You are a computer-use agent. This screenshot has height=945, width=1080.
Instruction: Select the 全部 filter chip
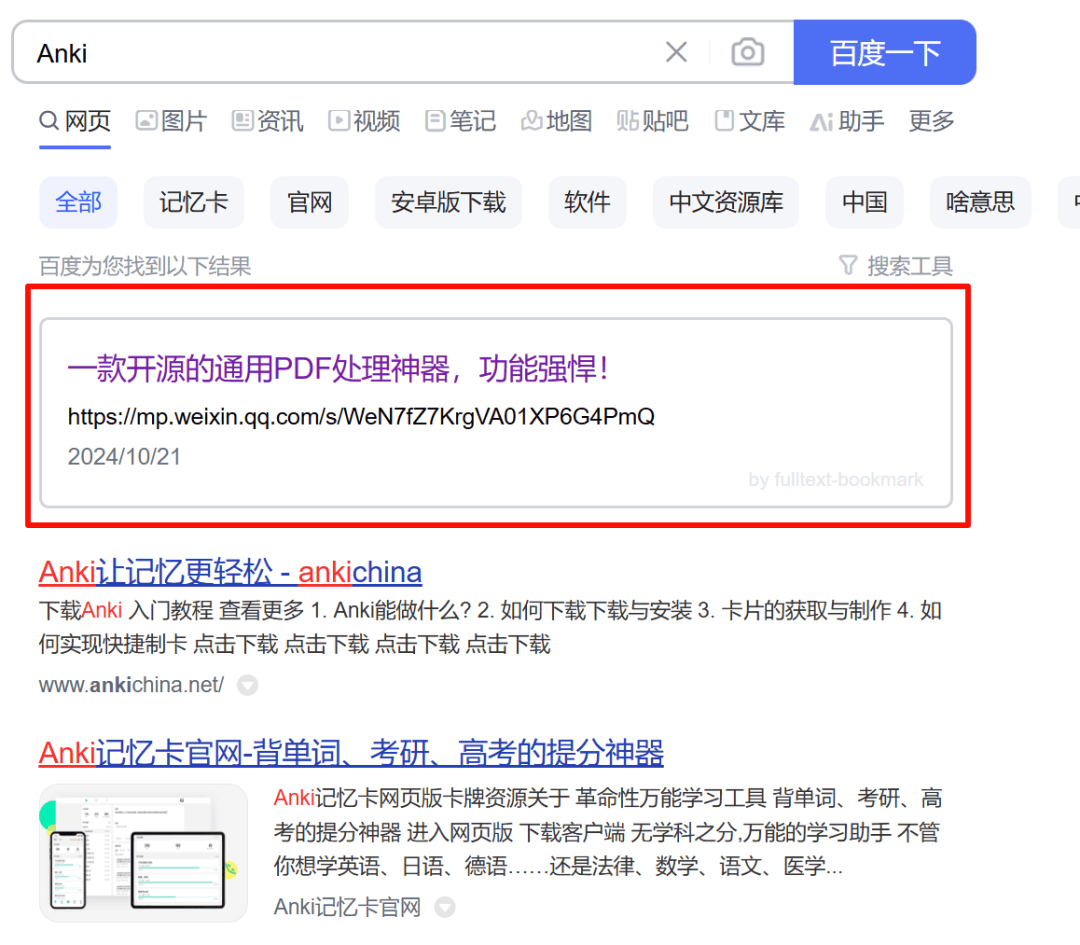pyautogui.click(x=79, y=202)
